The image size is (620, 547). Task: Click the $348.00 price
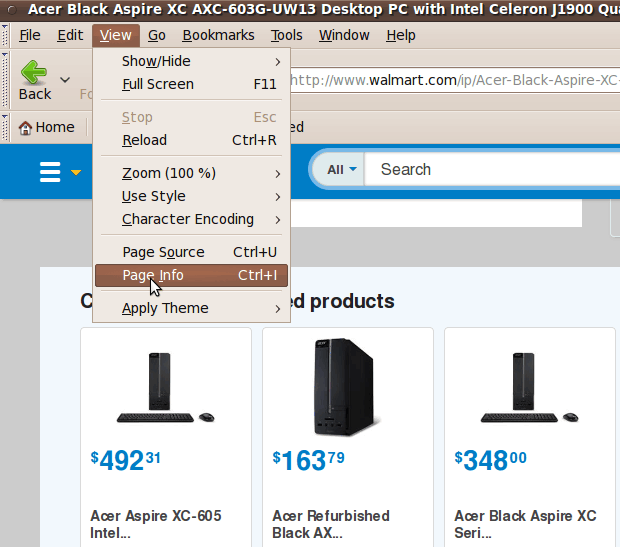tap(490, 461)
